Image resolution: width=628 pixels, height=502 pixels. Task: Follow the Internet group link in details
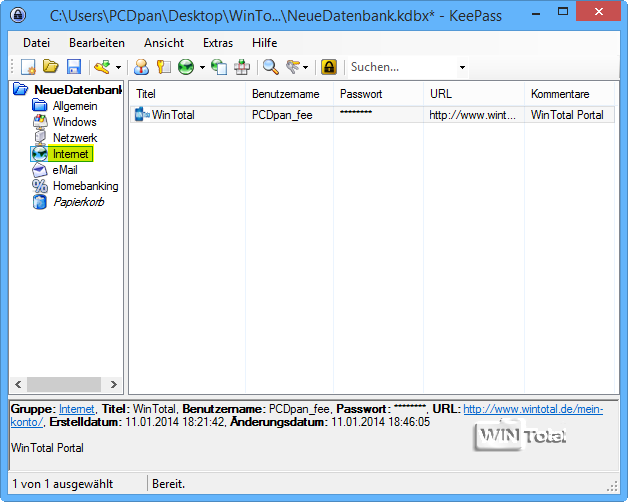76,409
